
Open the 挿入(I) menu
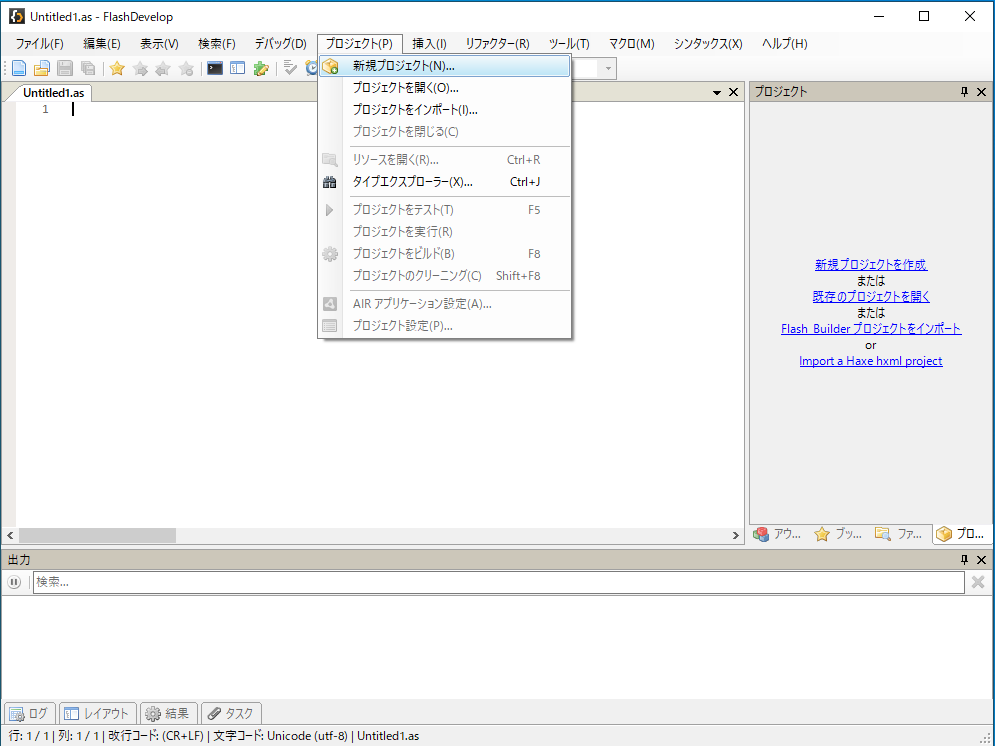click(429, 44)
